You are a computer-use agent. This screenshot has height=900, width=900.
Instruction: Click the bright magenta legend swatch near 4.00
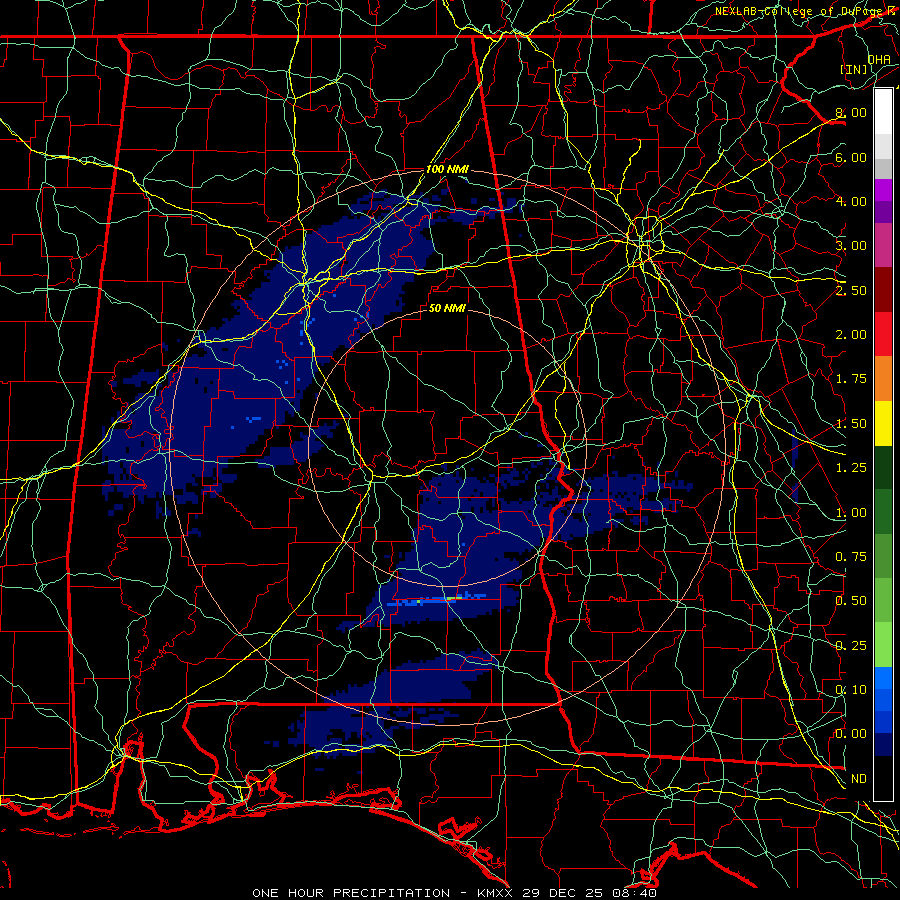coord(883,190)
